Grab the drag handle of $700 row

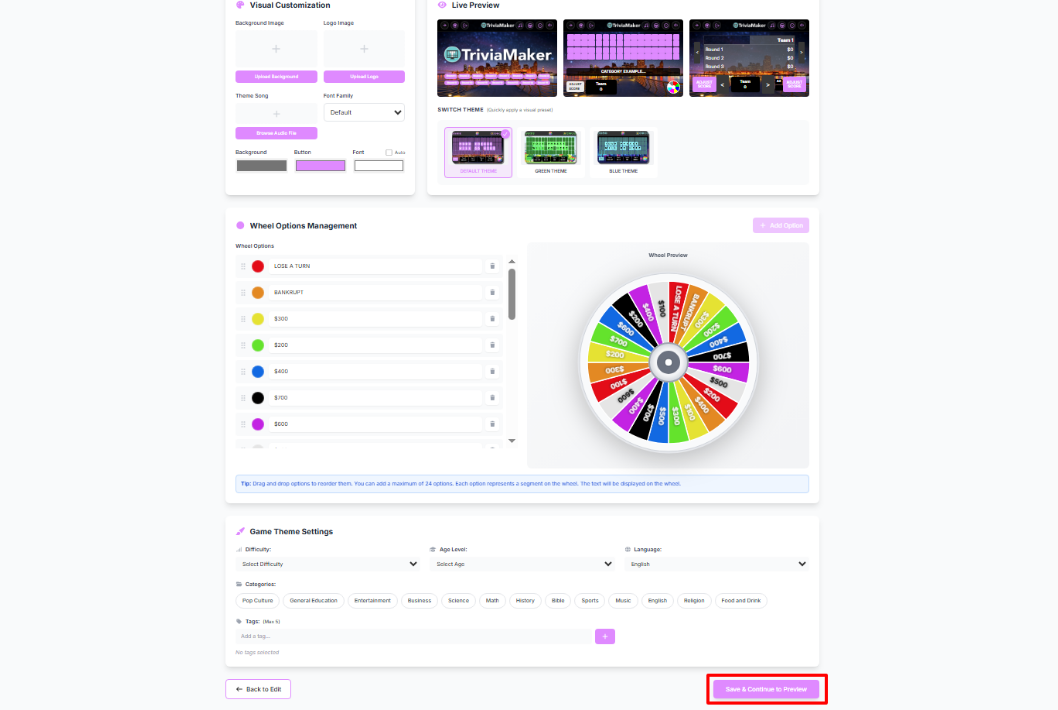click(243, 398)
